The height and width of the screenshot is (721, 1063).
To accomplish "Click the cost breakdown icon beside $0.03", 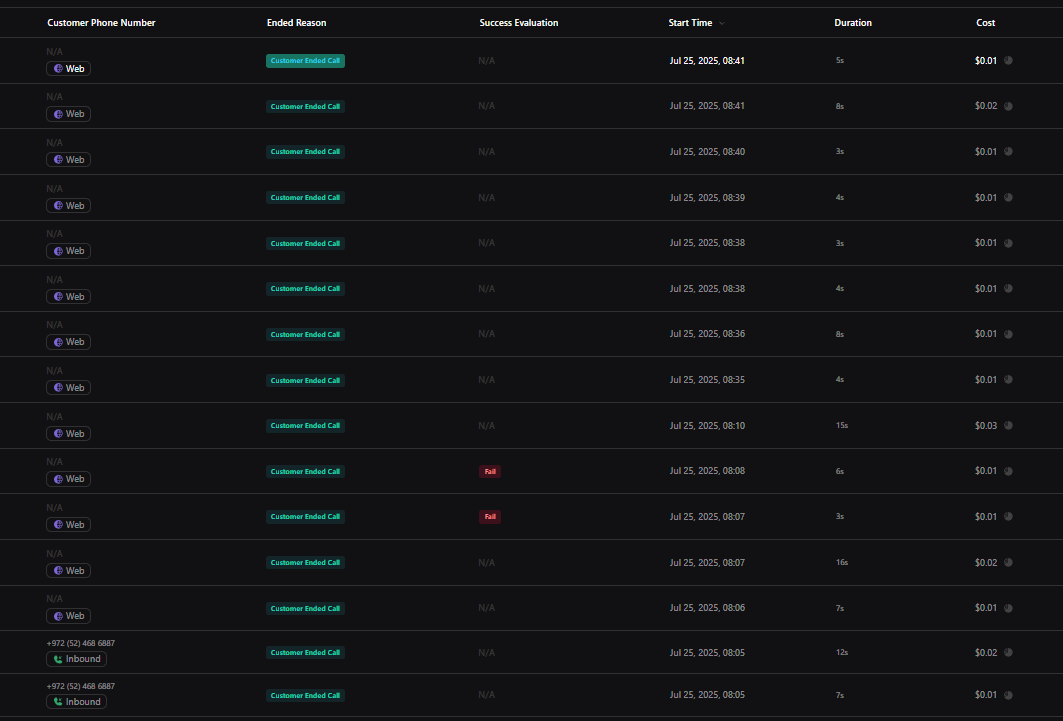I will [1008, 426].
